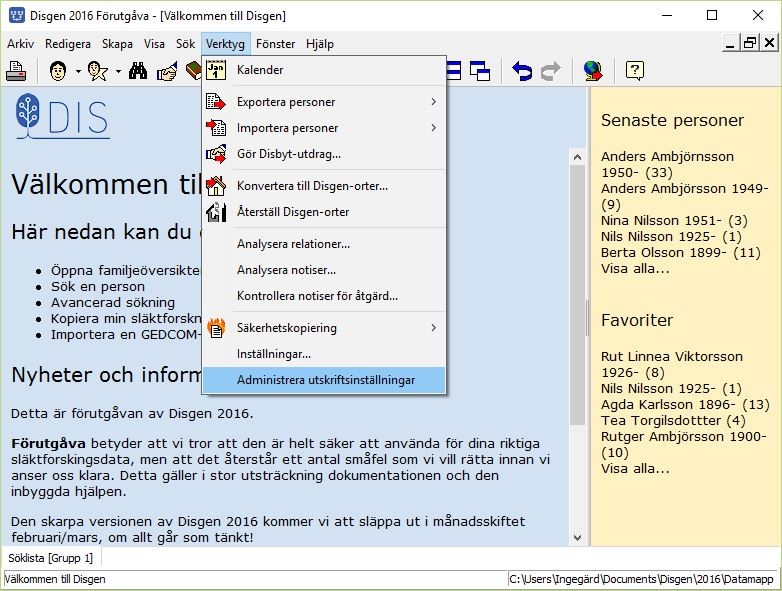Select Konvertera till Disgen-orter entry
This screenshot has width=782, height=591.
pos(324,186)
